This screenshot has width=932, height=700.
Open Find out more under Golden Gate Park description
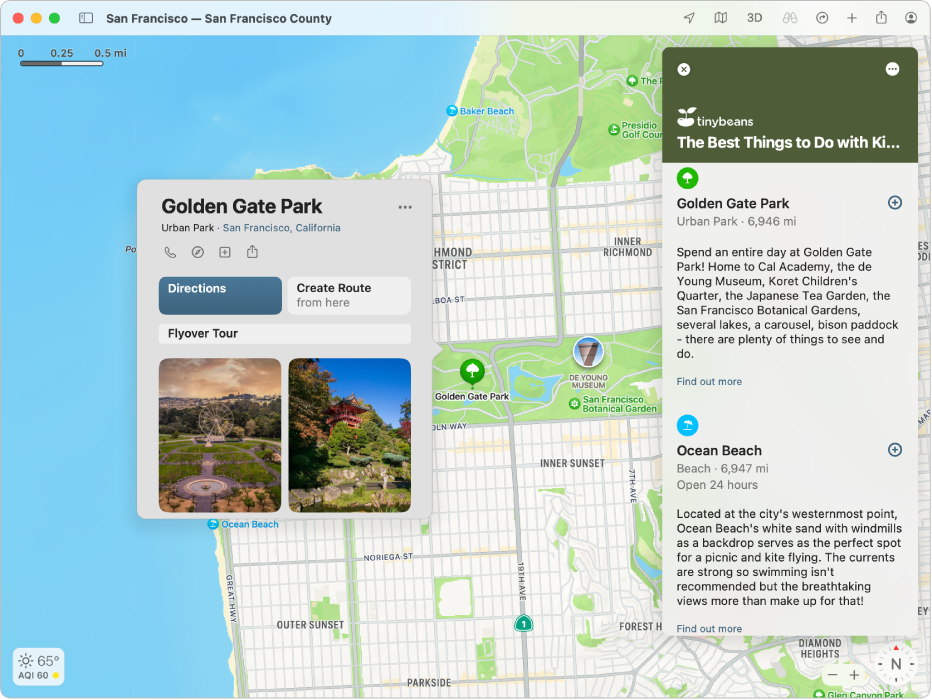pyautogui.click(x=709, y=381)
